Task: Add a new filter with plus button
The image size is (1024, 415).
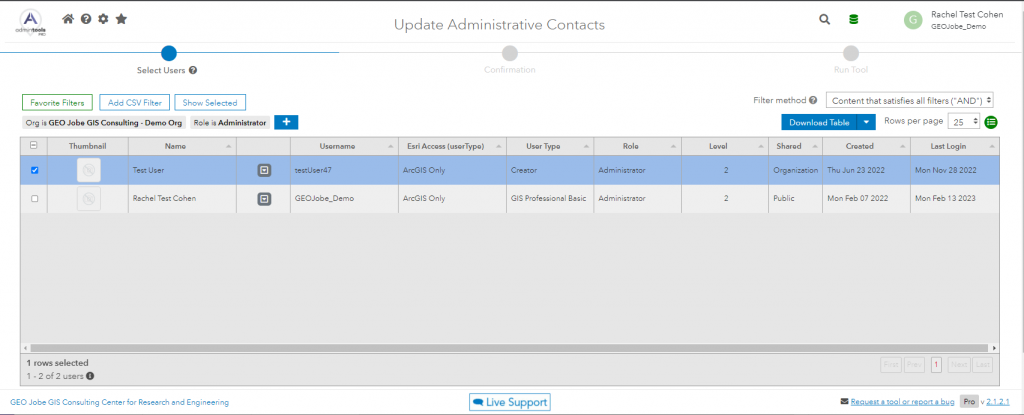Action: pos(286,122)
